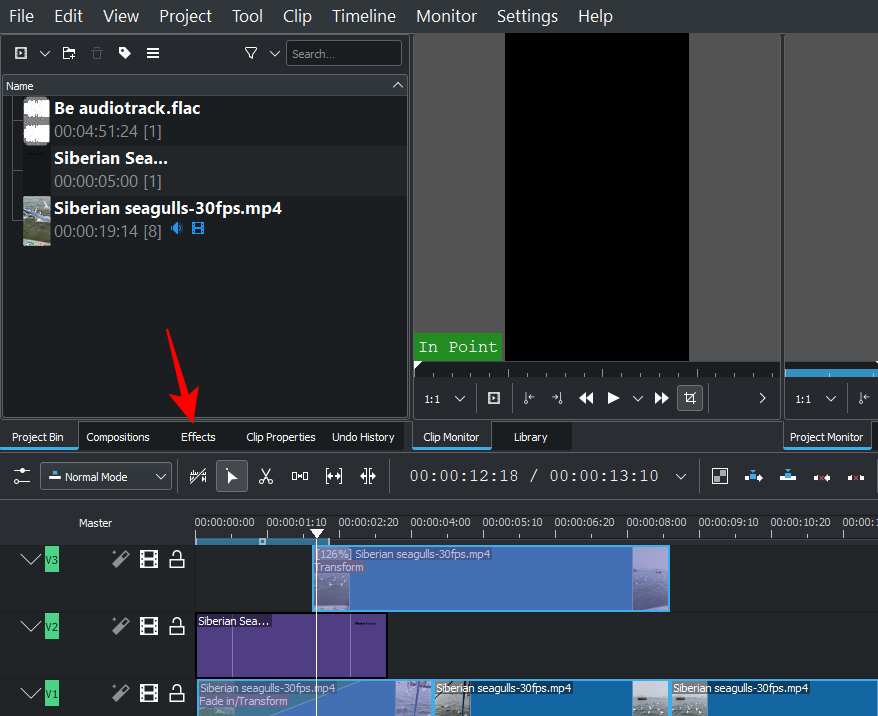Image resolution: width=878 pixels, height=716 pixels.
Task: Switch to the Project Monitor tab
Action: [826, 437]
